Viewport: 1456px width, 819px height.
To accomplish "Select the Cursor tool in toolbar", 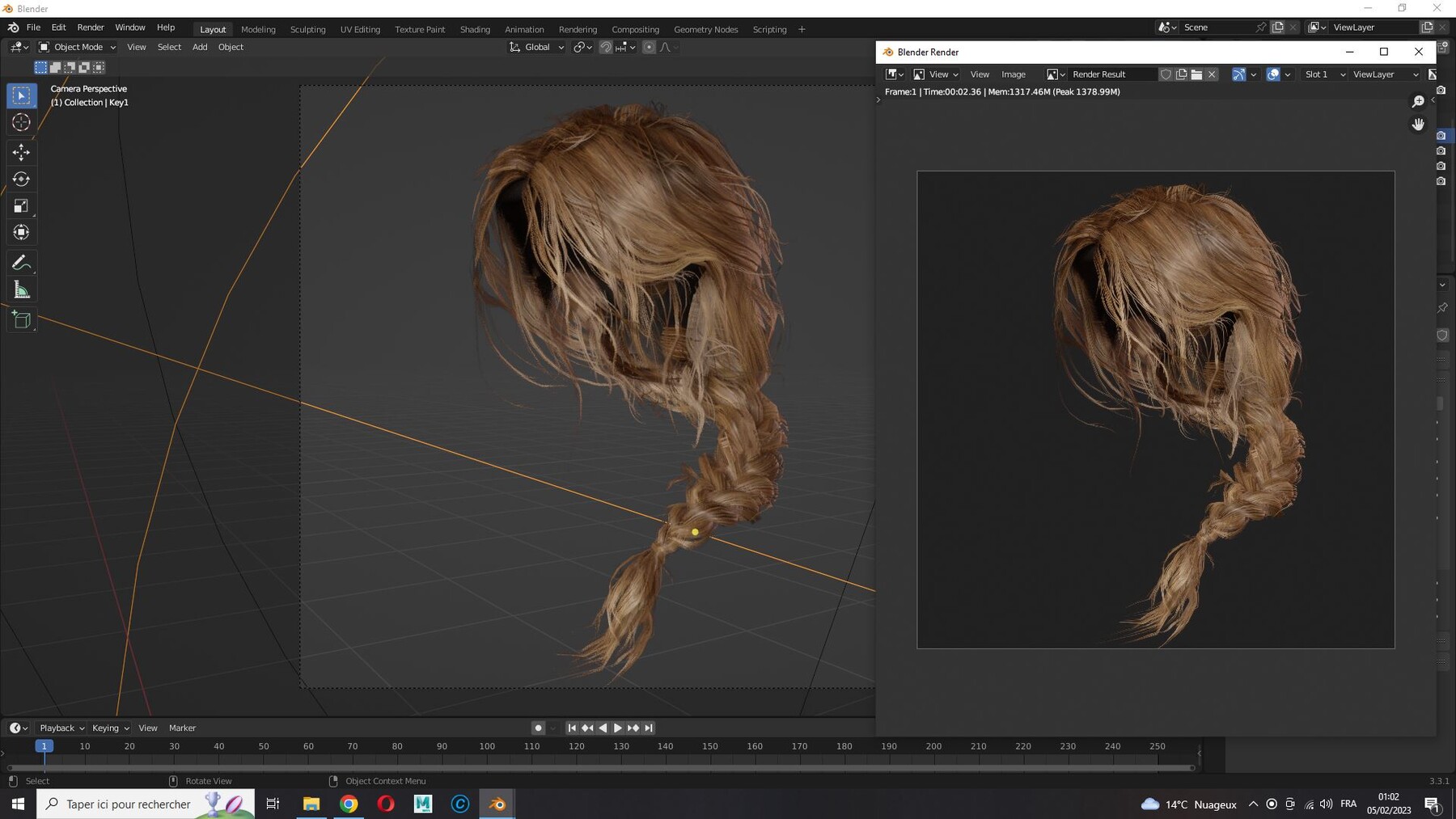I will coord(22,122).
